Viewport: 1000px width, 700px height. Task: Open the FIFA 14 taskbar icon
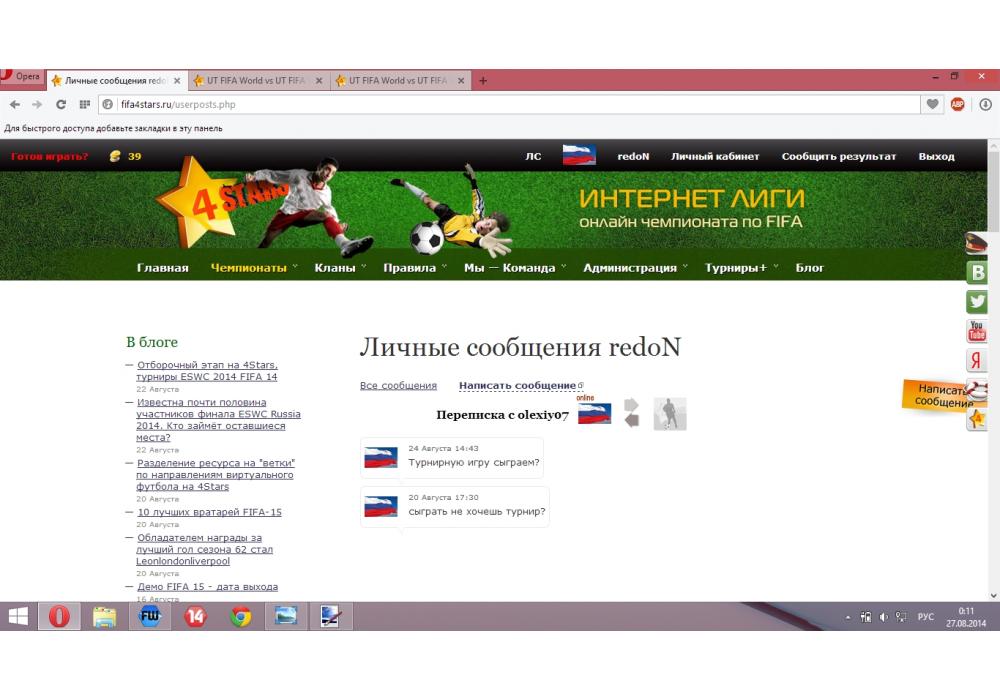(195, 616)
